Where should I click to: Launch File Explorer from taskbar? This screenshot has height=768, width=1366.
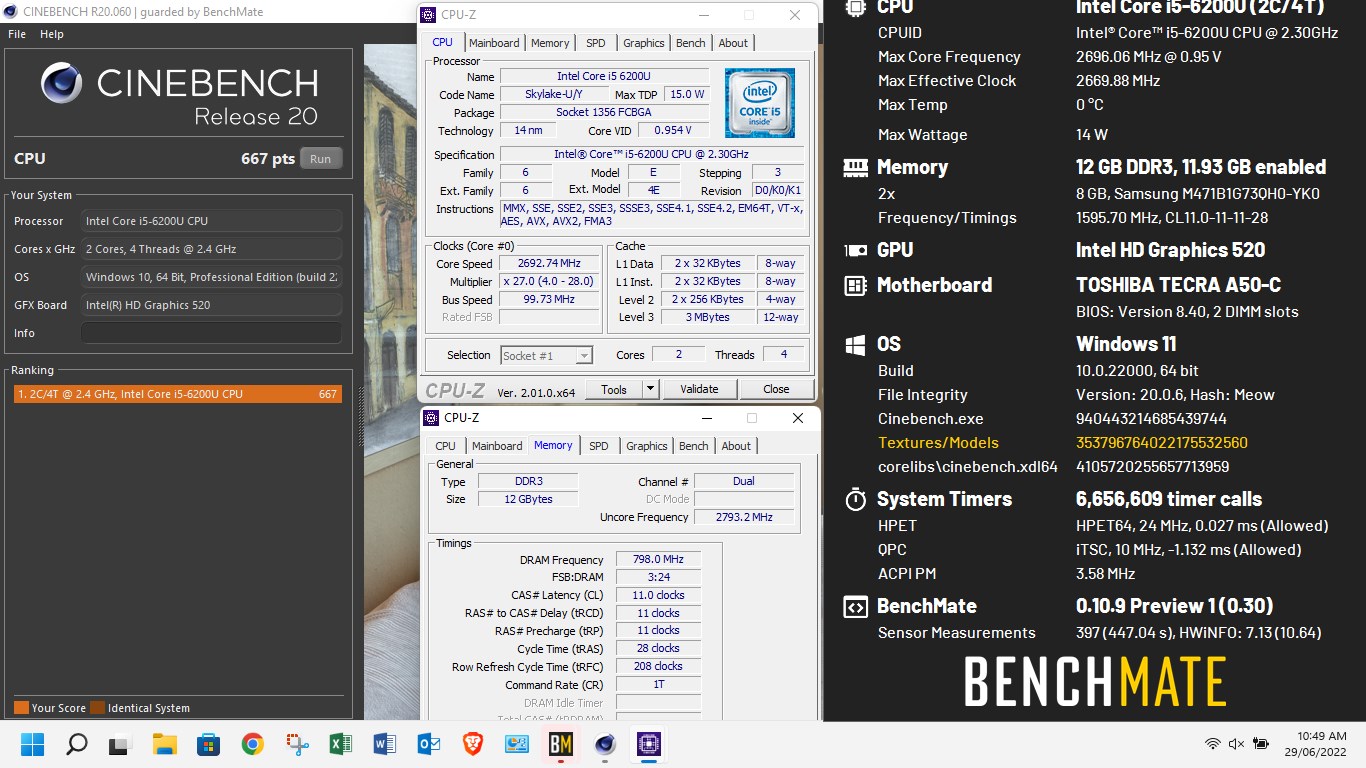coord(164,744)
